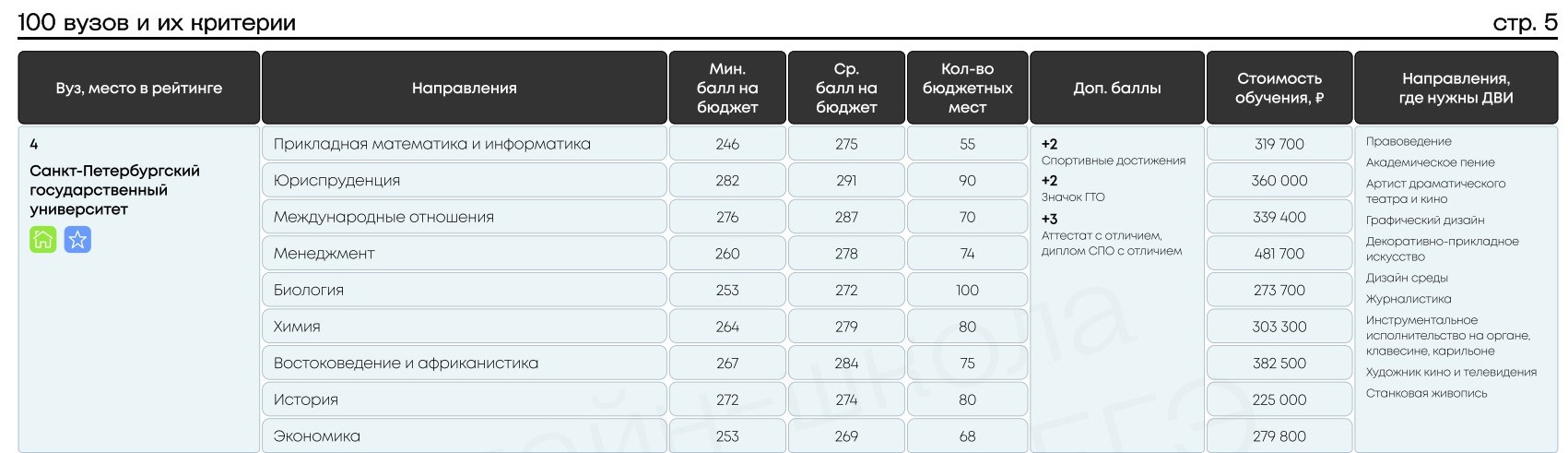Click the green house icon
Viewport: 1568px width, 453px height.
click(43, 240)
